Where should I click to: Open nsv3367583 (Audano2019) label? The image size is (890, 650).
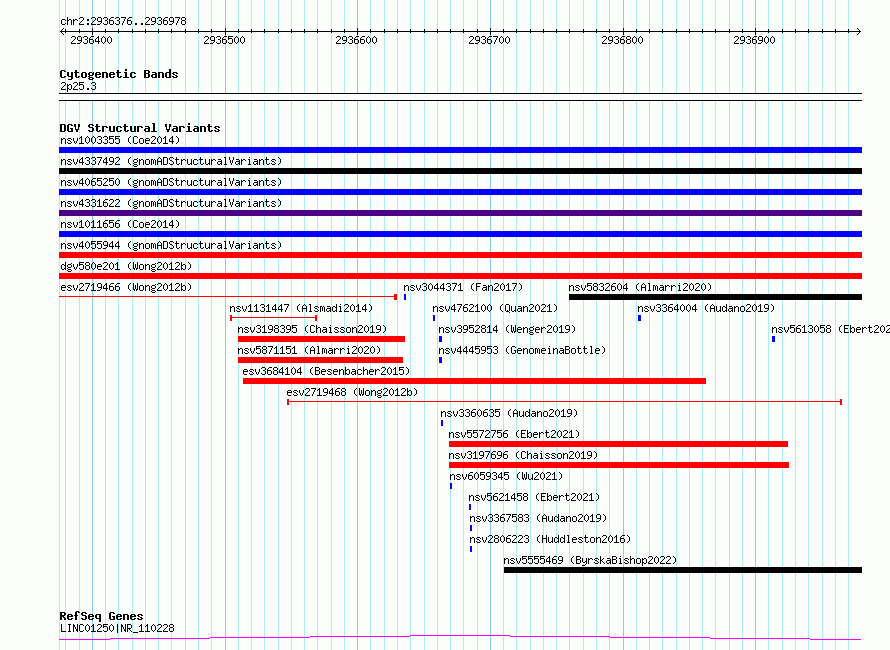pos(538,518)
